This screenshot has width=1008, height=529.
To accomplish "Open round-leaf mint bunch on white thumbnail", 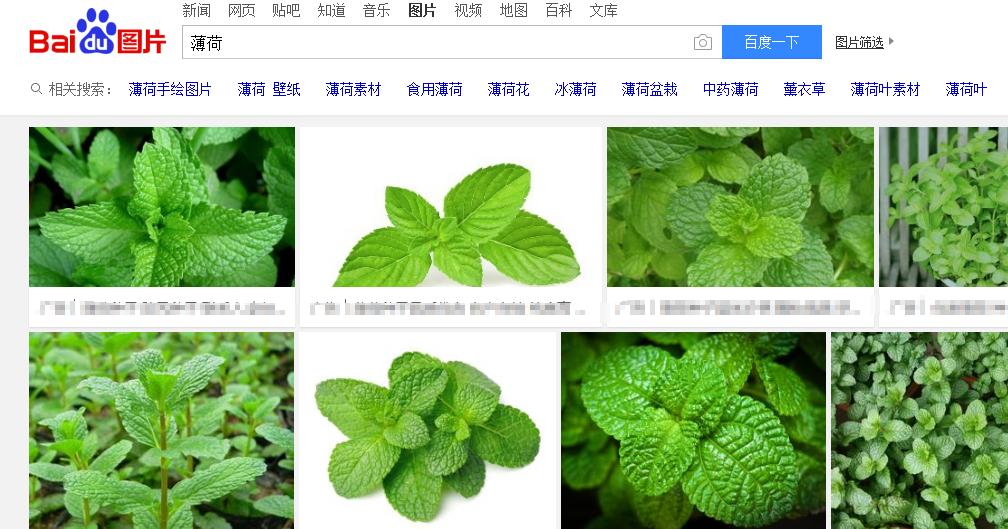I will [428, 431].
